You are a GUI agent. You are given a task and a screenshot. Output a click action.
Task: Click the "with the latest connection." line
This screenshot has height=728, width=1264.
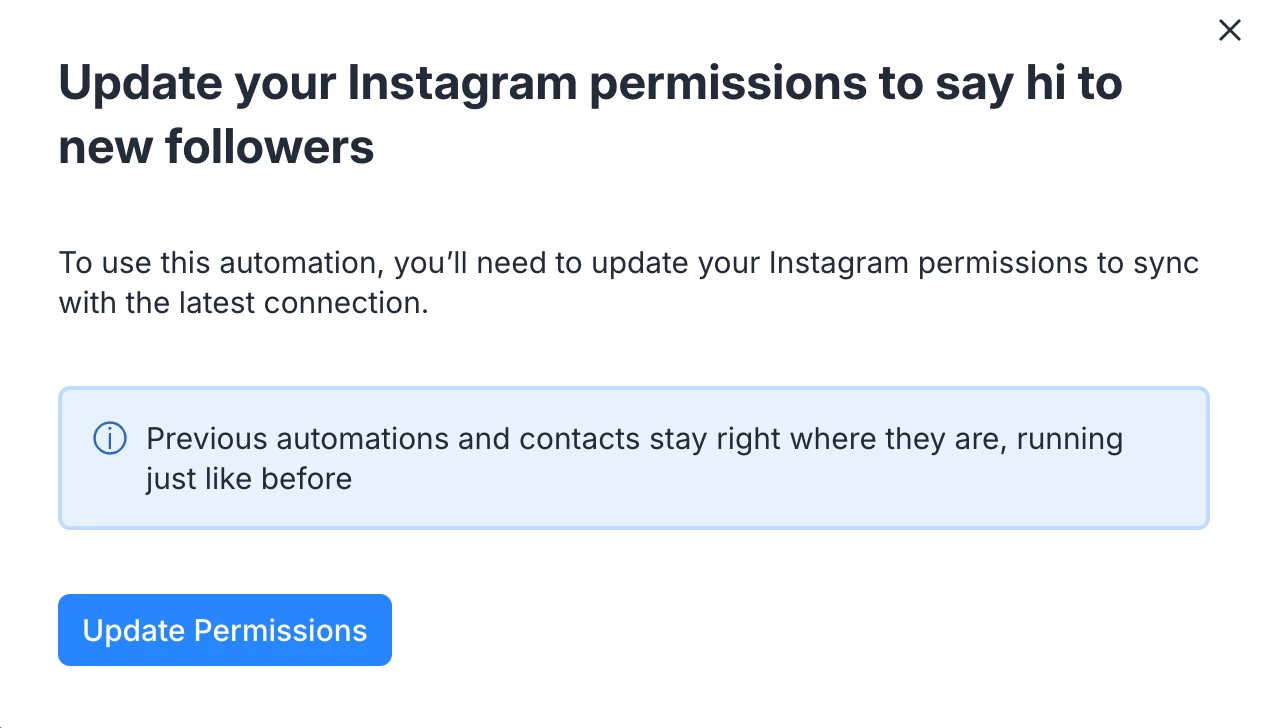tap(243, 303)
